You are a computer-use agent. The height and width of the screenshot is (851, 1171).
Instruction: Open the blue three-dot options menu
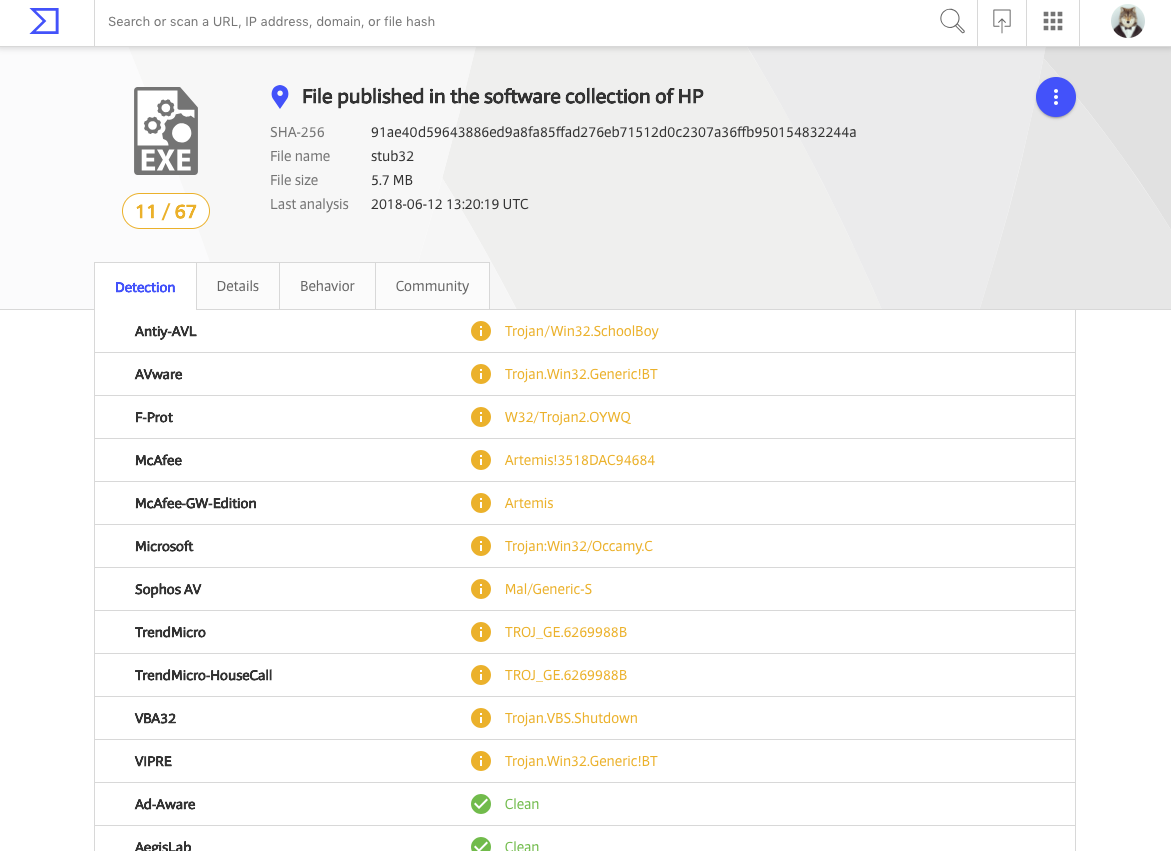click(x=1055, y=97)
